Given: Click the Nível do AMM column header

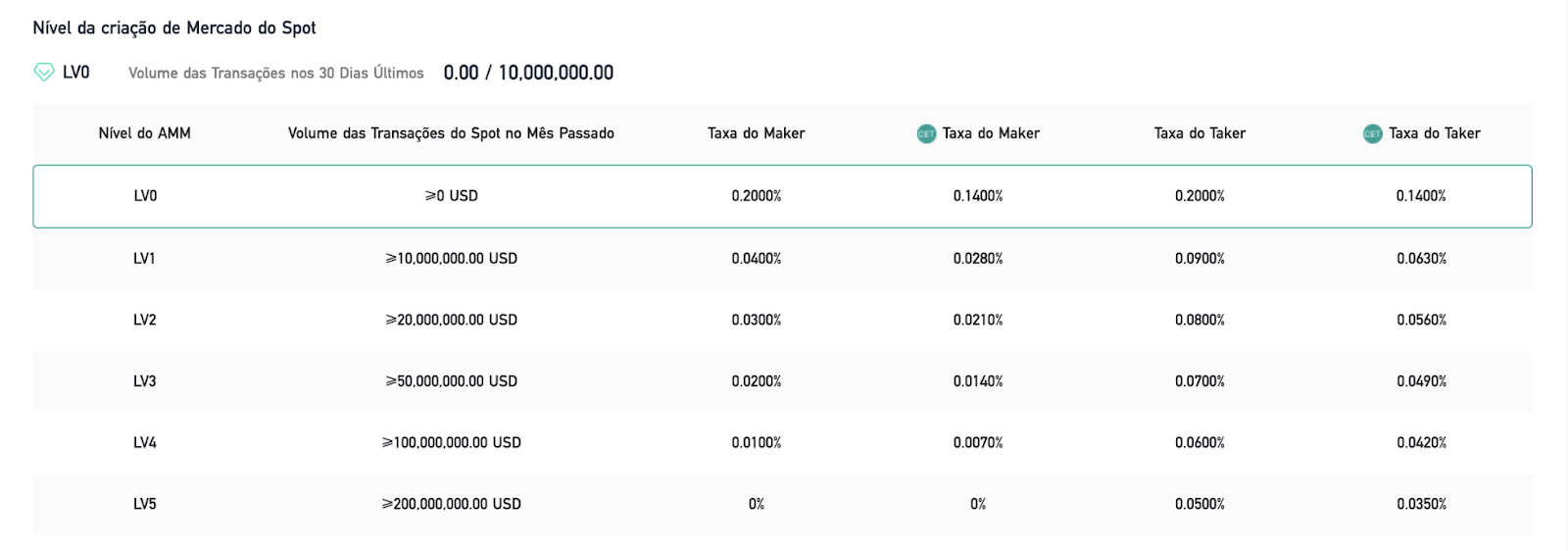Looking at the screenshot, I should coord(145,133).
